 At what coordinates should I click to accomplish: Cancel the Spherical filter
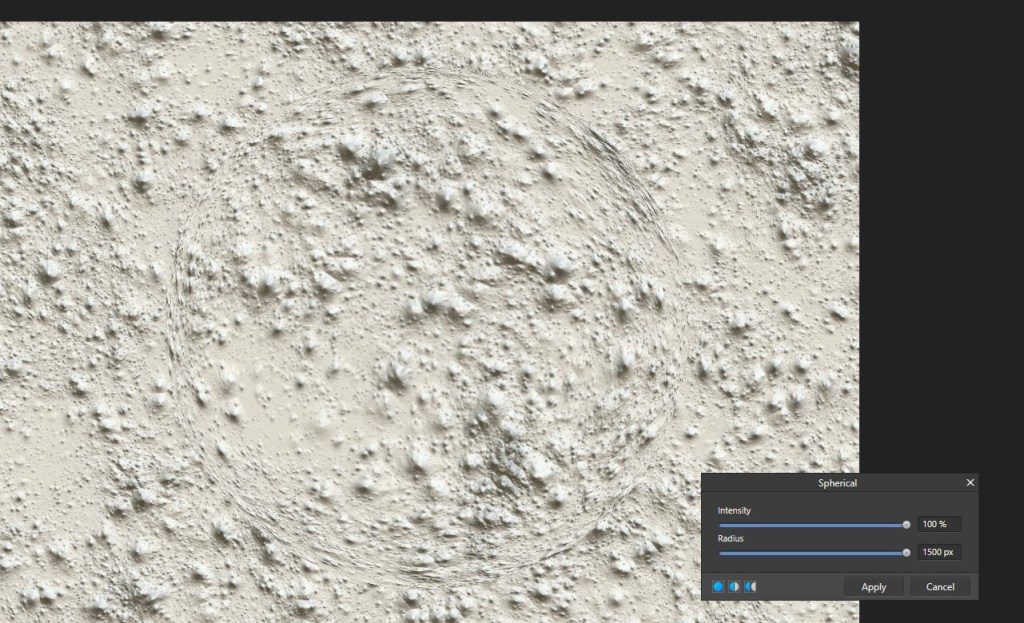(x=940, y=587)
